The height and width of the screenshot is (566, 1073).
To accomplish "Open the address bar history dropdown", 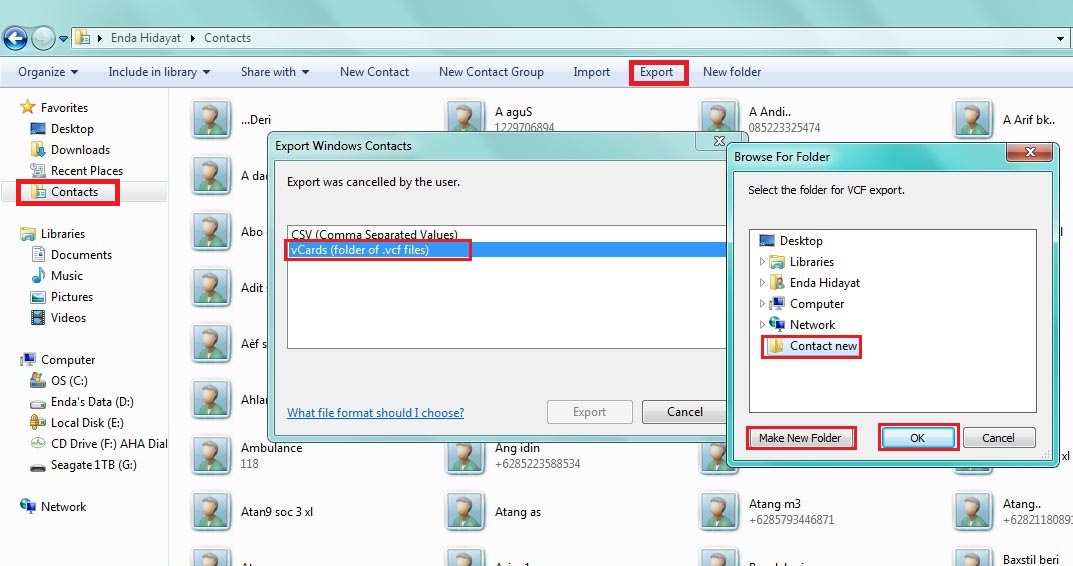I will [1060, 38].
